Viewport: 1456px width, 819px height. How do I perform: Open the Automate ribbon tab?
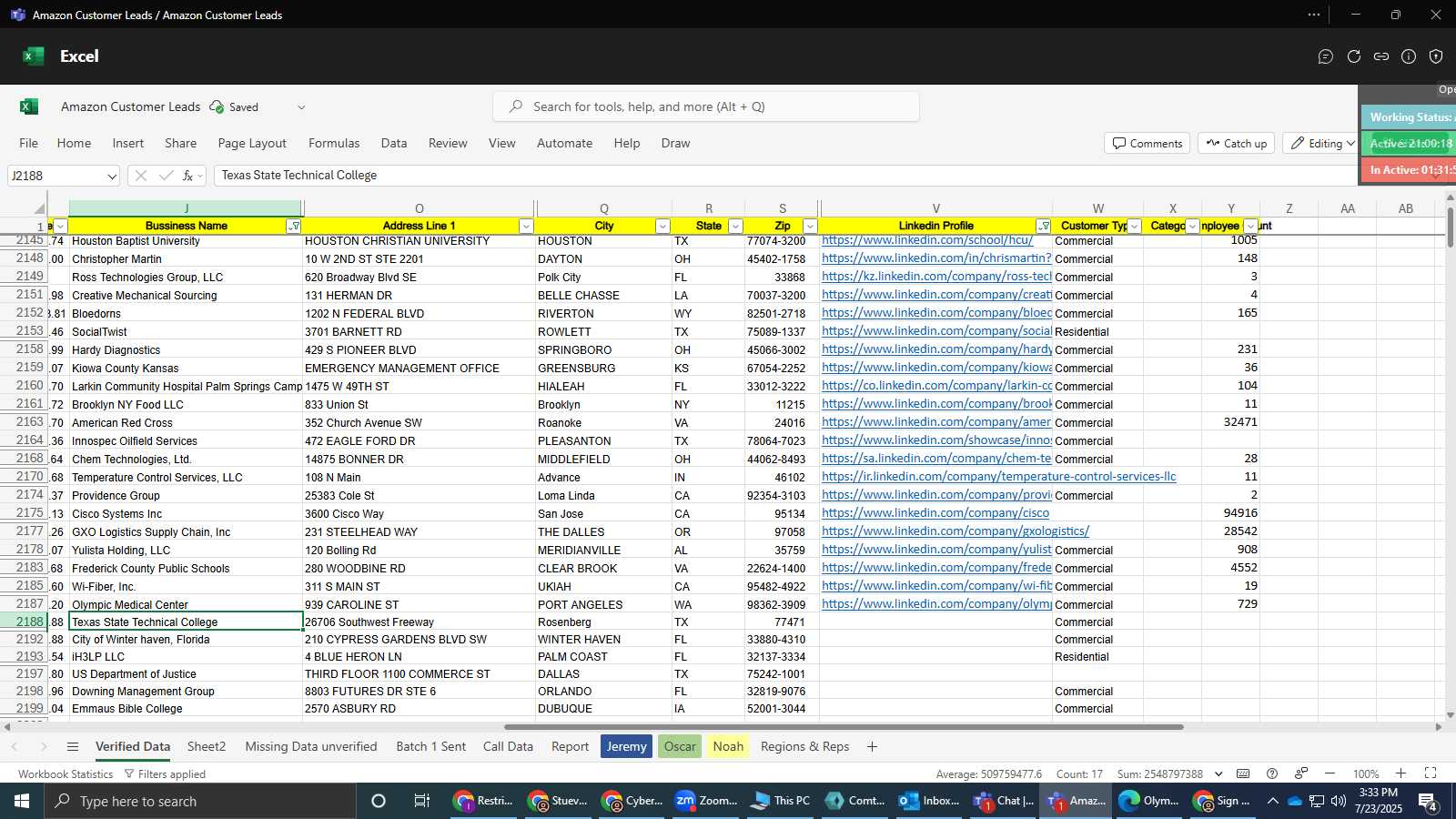click(564, 144)
